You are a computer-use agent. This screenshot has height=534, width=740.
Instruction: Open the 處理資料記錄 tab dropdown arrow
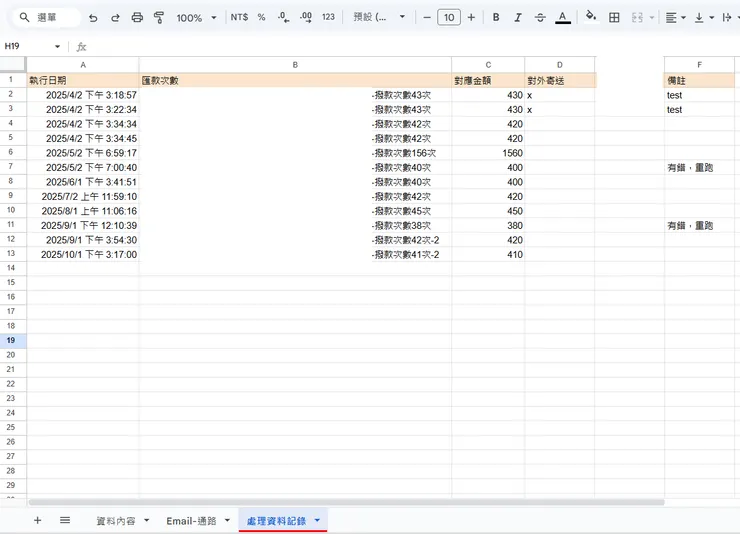(317, 520)
